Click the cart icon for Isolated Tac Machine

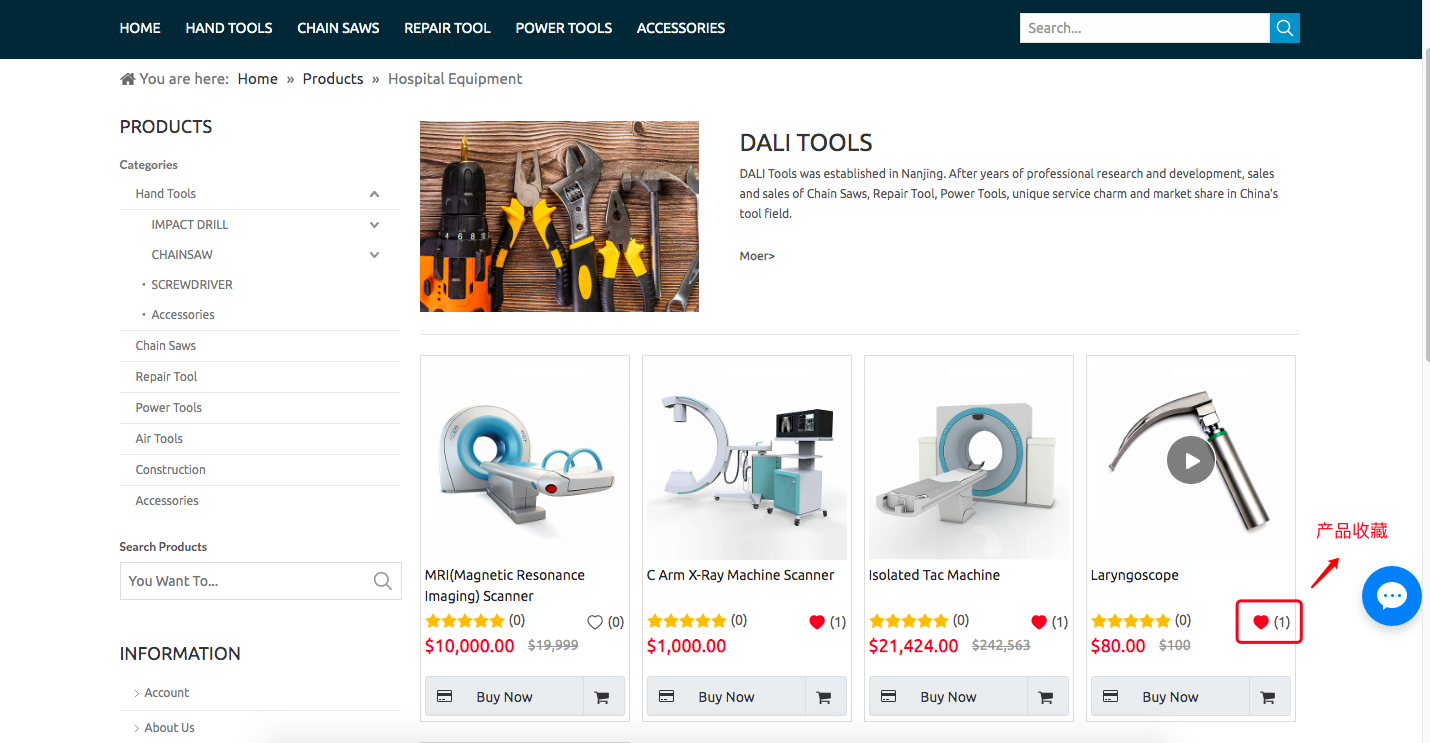coord(1046,697)
